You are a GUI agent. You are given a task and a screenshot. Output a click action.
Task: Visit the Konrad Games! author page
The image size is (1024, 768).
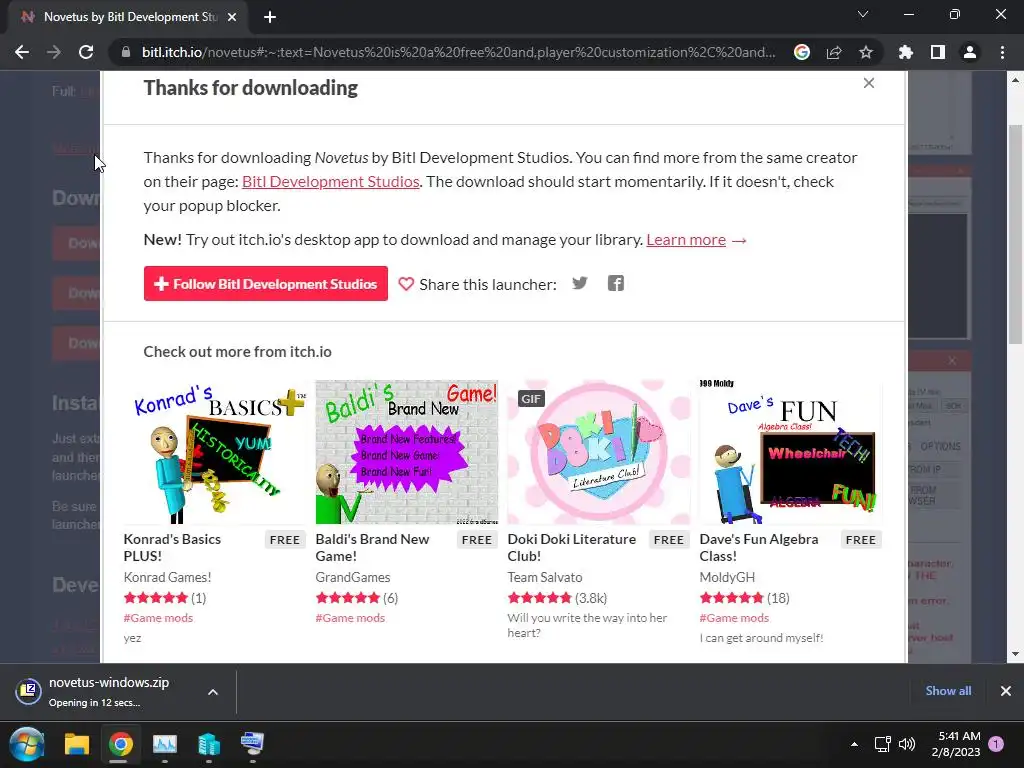(167, 577)
